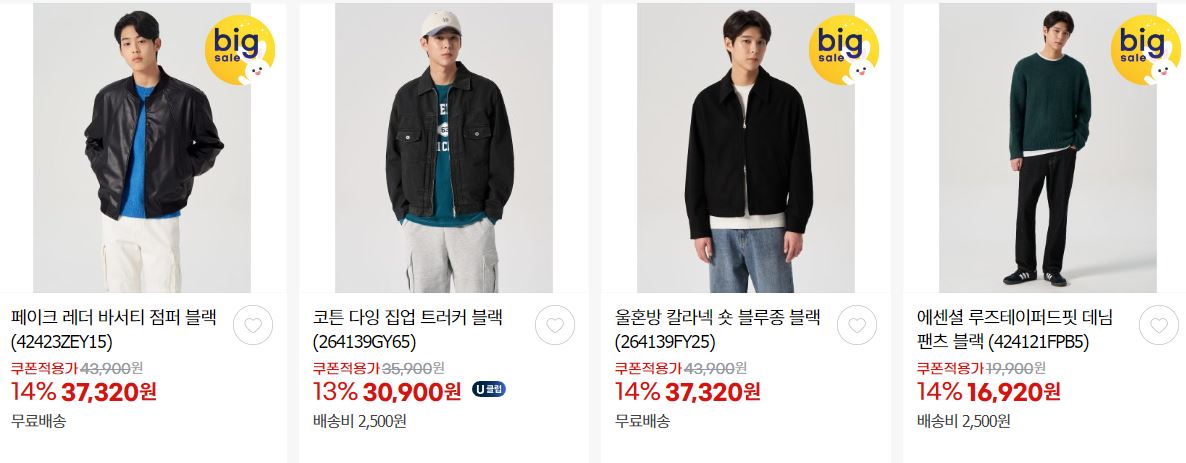The height and width of the screenshot is (463, 1186).
Task: Click big sale badge on denim pants image
Action: [1146, 50]
